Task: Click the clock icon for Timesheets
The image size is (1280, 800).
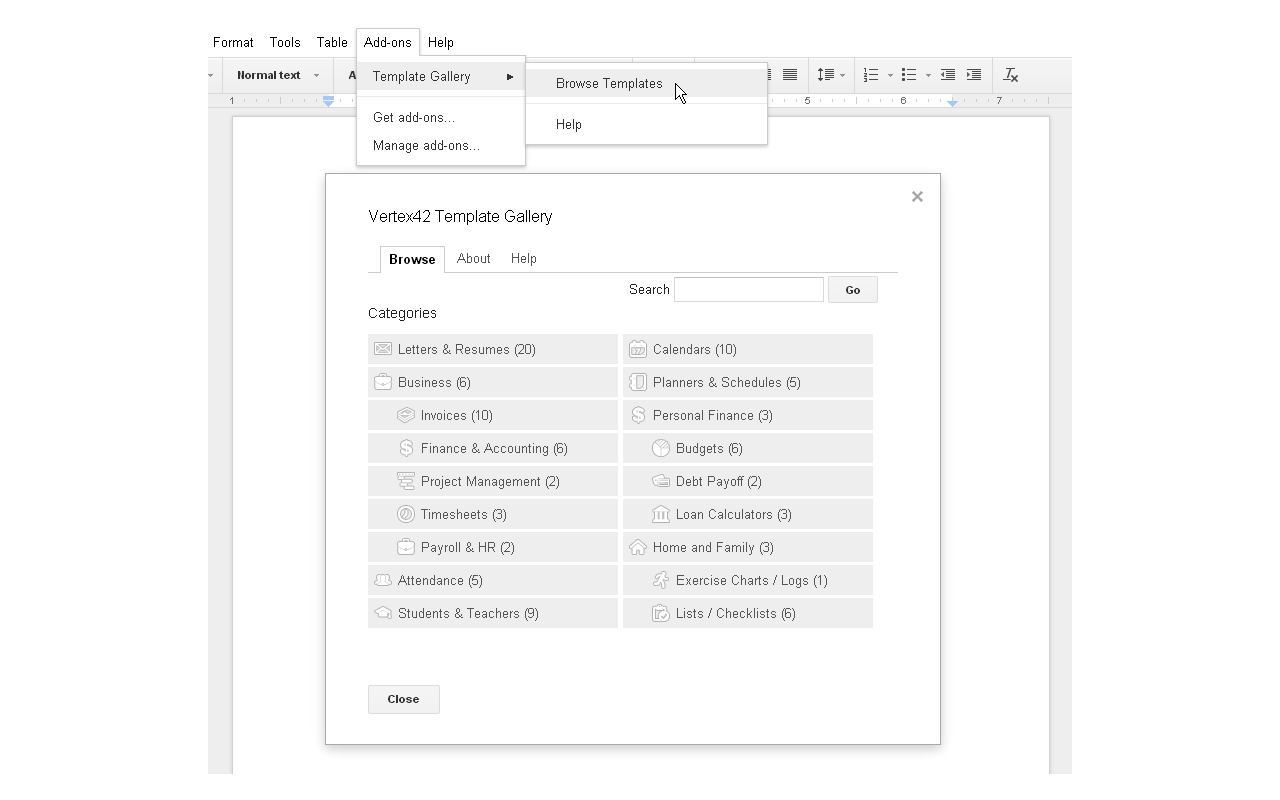Action: tap(406, 514)
